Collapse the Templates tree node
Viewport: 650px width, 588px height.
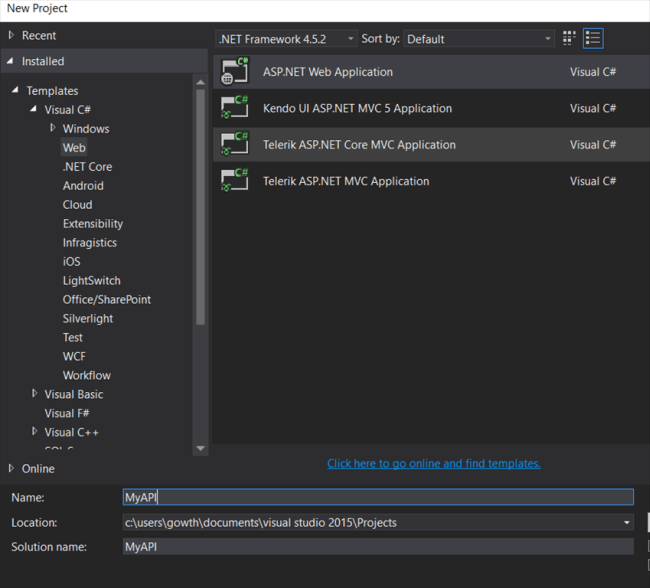(15, 90)
